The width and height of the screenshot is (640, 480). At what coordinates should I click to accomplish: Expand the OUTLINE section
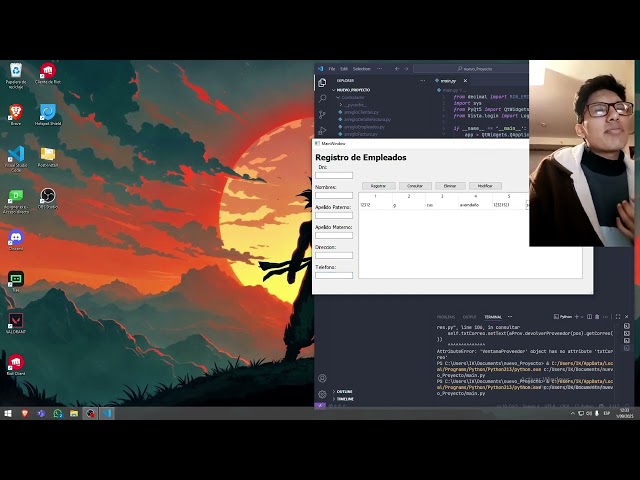[x=343, y=391]
